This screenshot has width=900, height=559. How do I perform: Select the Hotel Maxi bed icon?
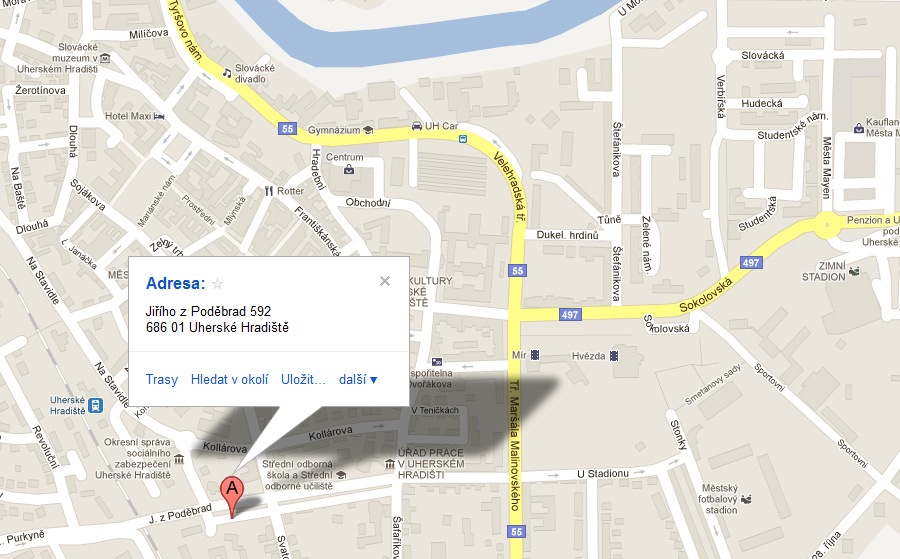[x=159, y=116]
